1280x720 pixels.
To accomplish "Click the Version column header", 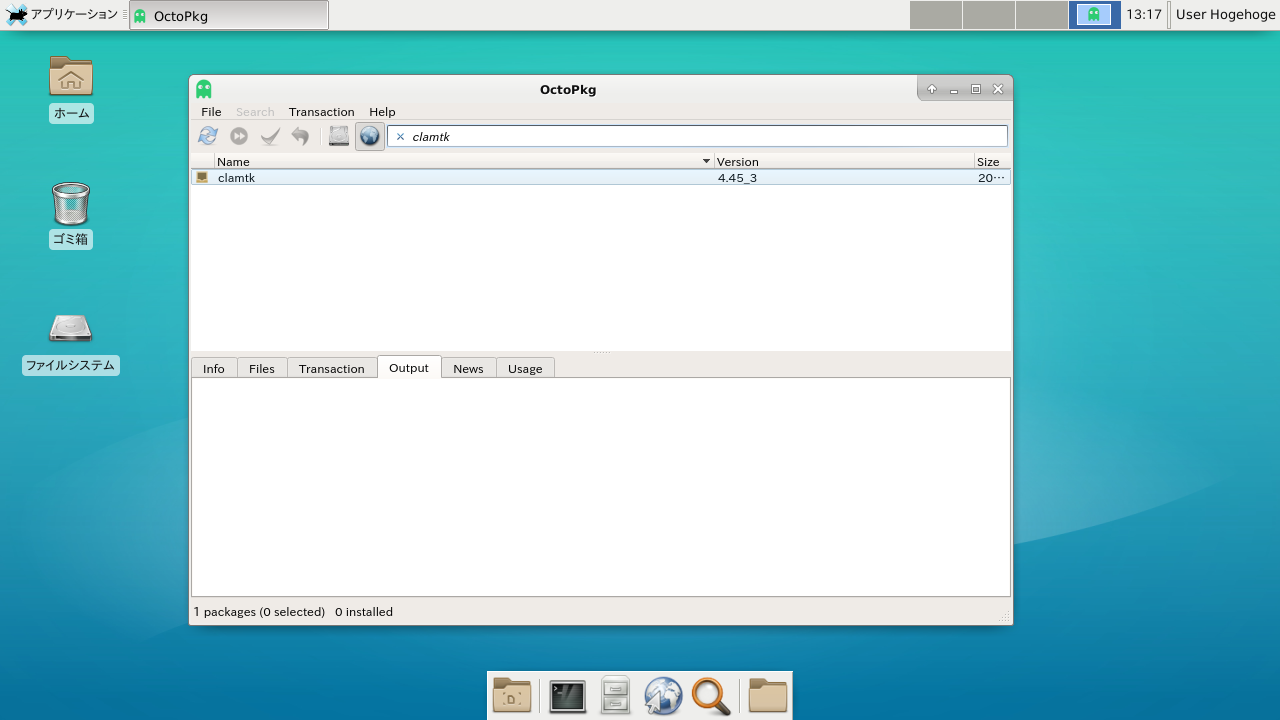I will tap(844, 161).
